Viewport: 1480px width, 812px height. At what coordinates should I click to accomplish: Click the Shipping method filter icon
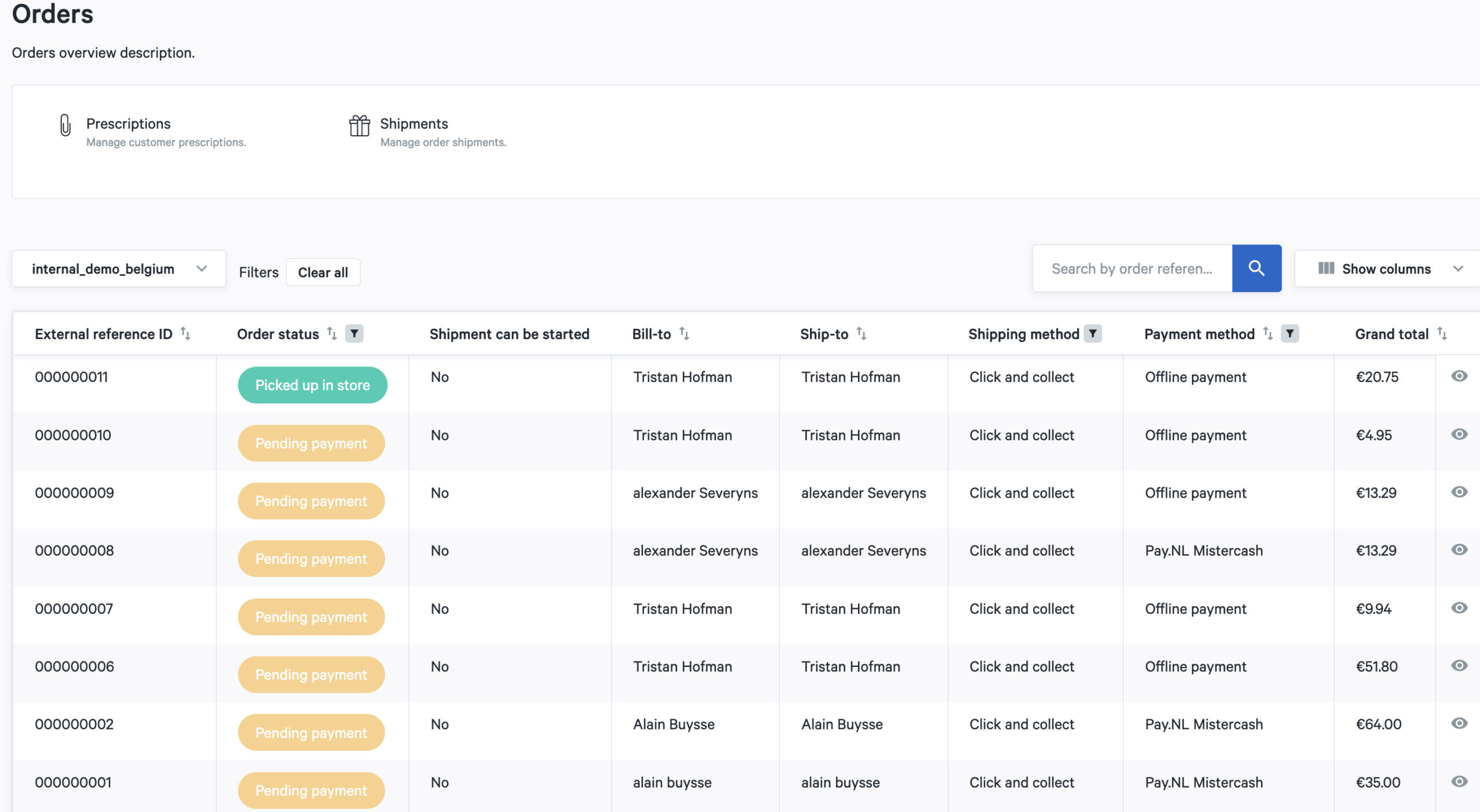pyautogui.click(x=1092, y=333)
